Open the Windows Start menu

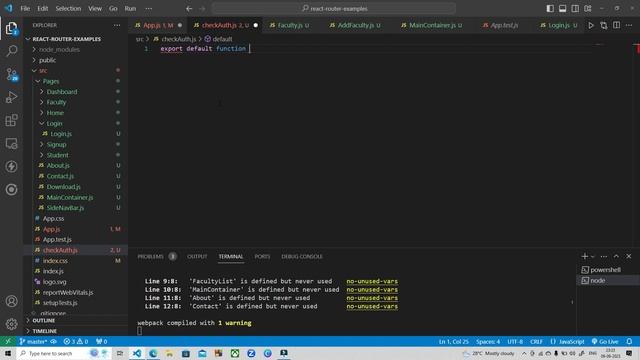coord(8,353)
